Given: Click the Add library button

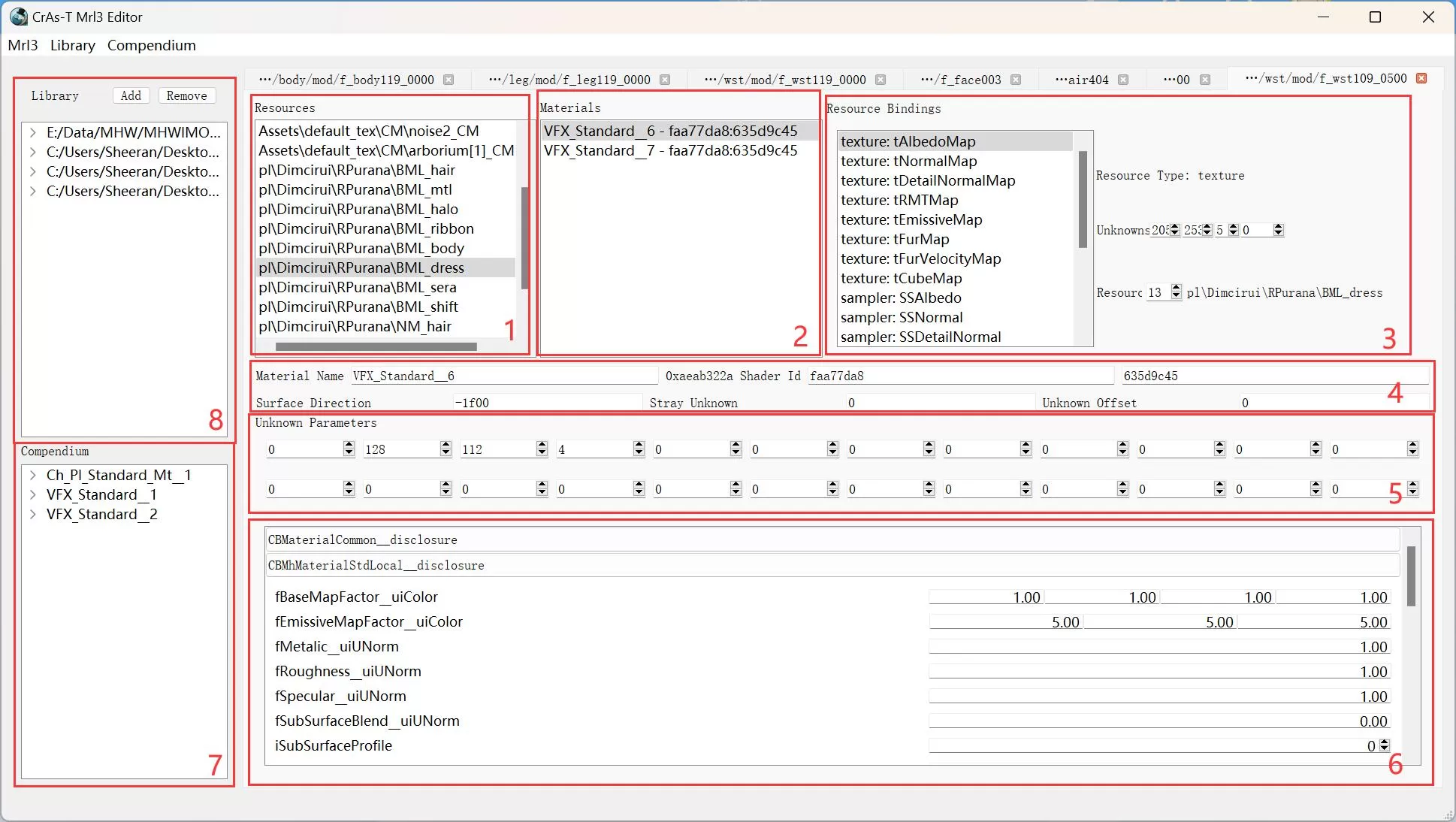Looking at the screenshot, I should (131, 95).
